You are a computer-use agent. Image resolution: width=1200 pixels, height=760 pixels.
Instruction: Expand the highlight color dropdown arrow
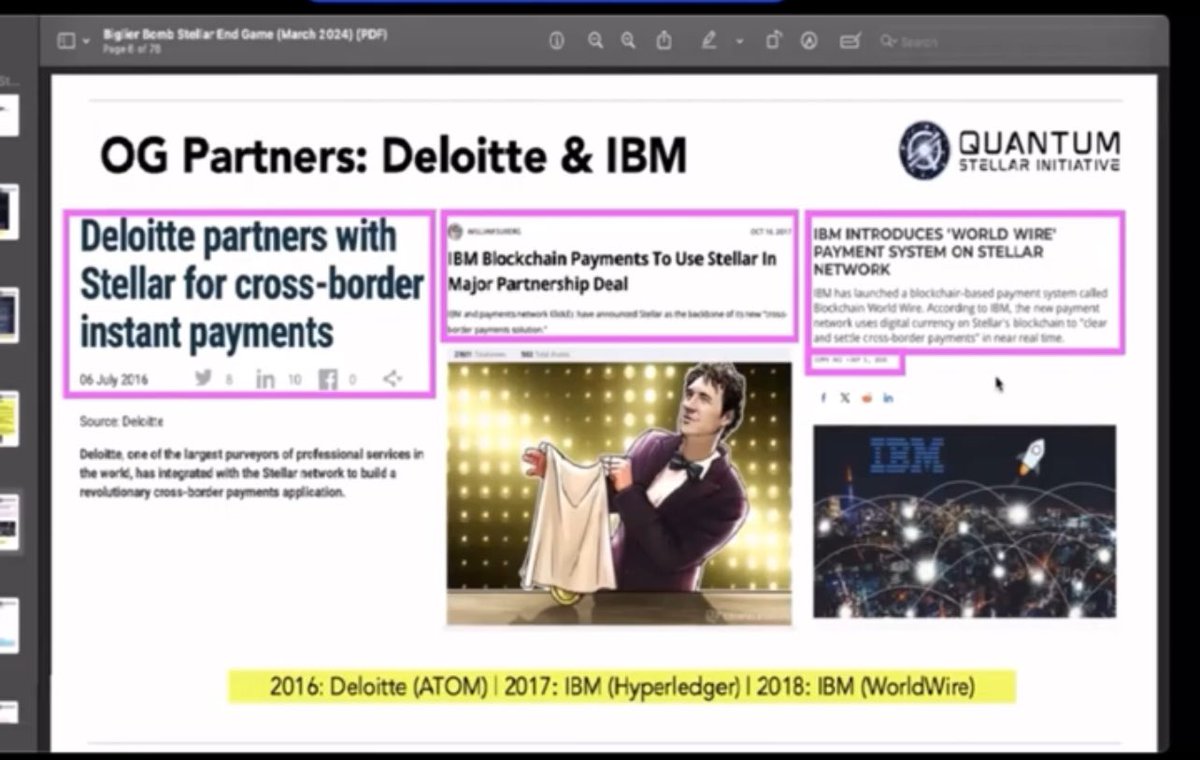click(740, 41)
